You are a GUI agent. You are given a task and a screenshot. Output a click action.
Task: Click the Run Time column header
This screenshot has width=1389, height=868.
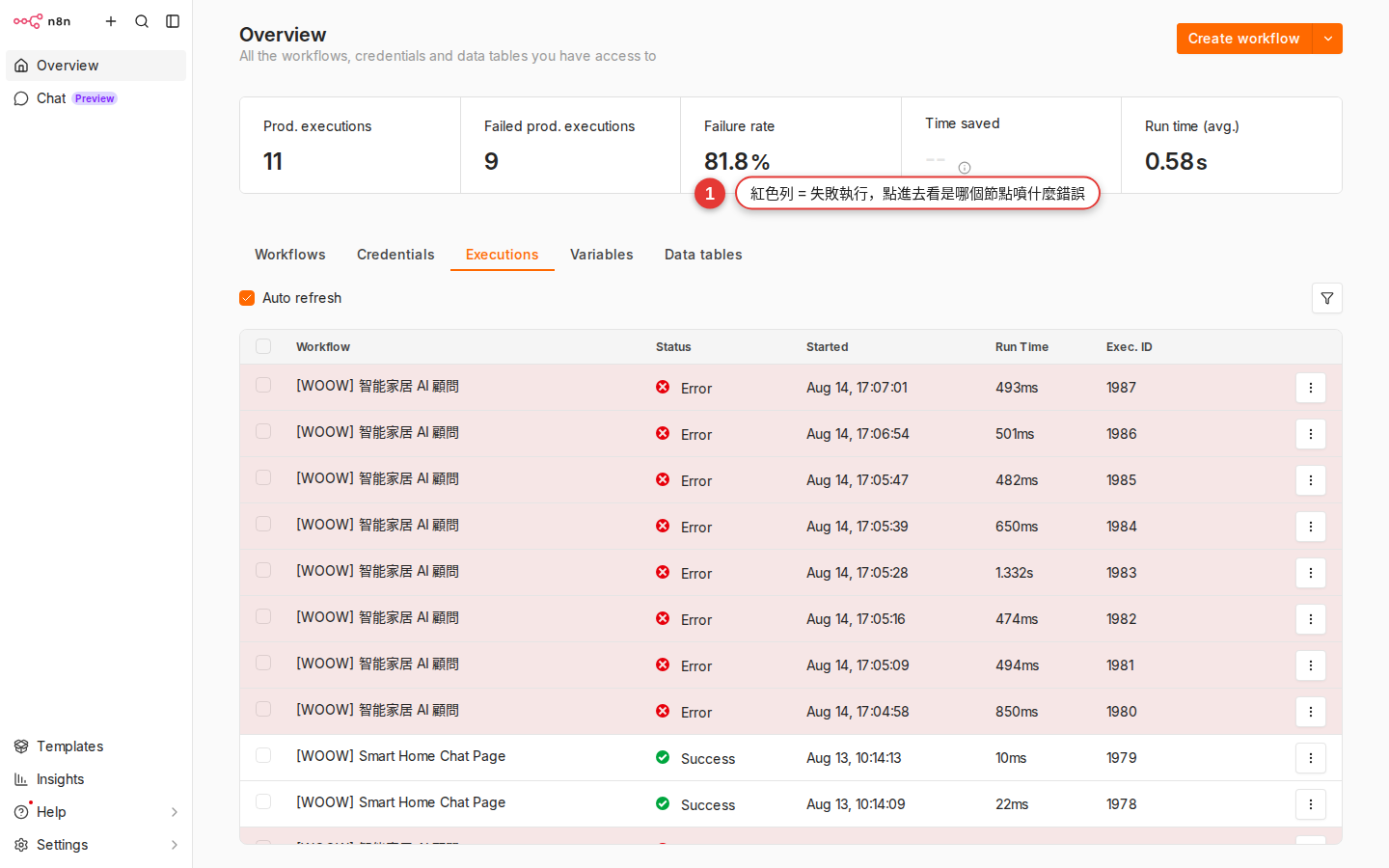[x=1021, y=347]
